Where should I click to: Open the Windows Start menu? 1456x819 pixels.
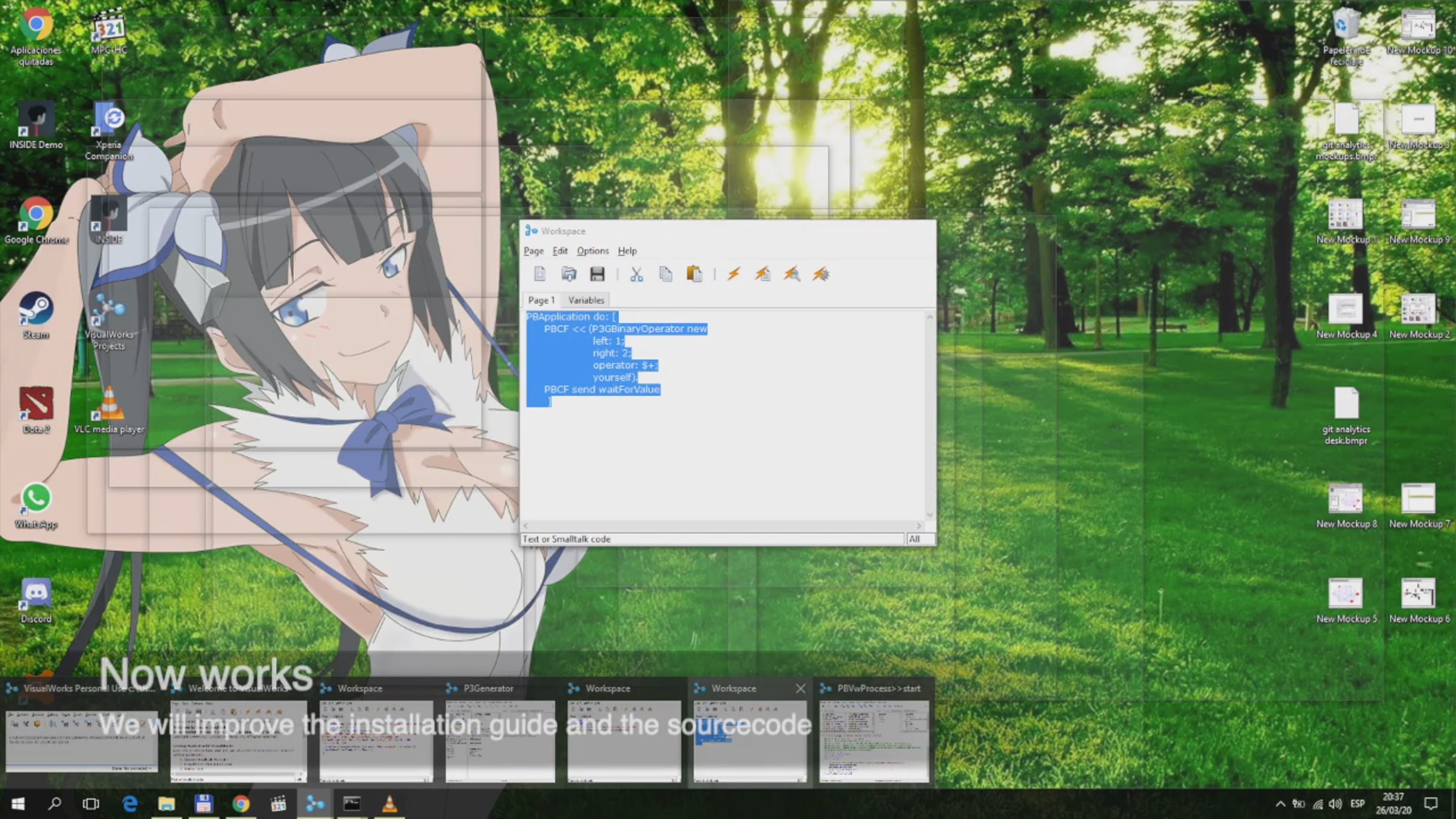point(18,804)
